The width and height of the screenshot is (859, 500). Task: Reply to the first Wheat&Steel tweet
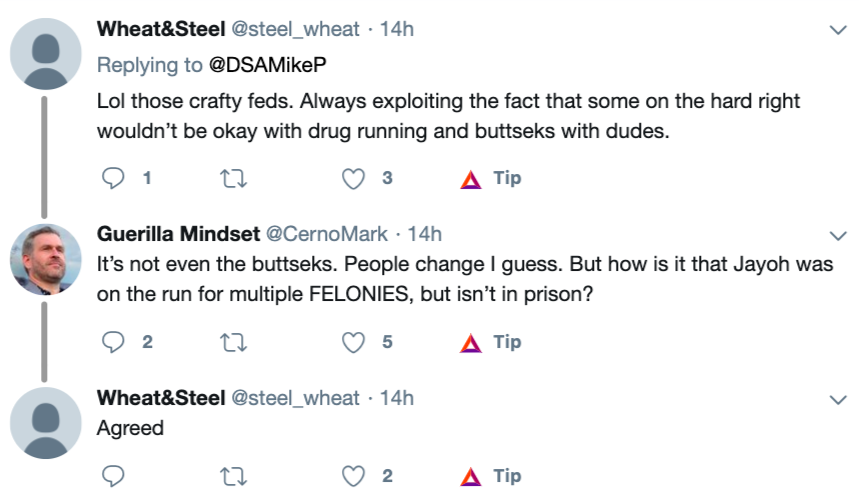112,179
